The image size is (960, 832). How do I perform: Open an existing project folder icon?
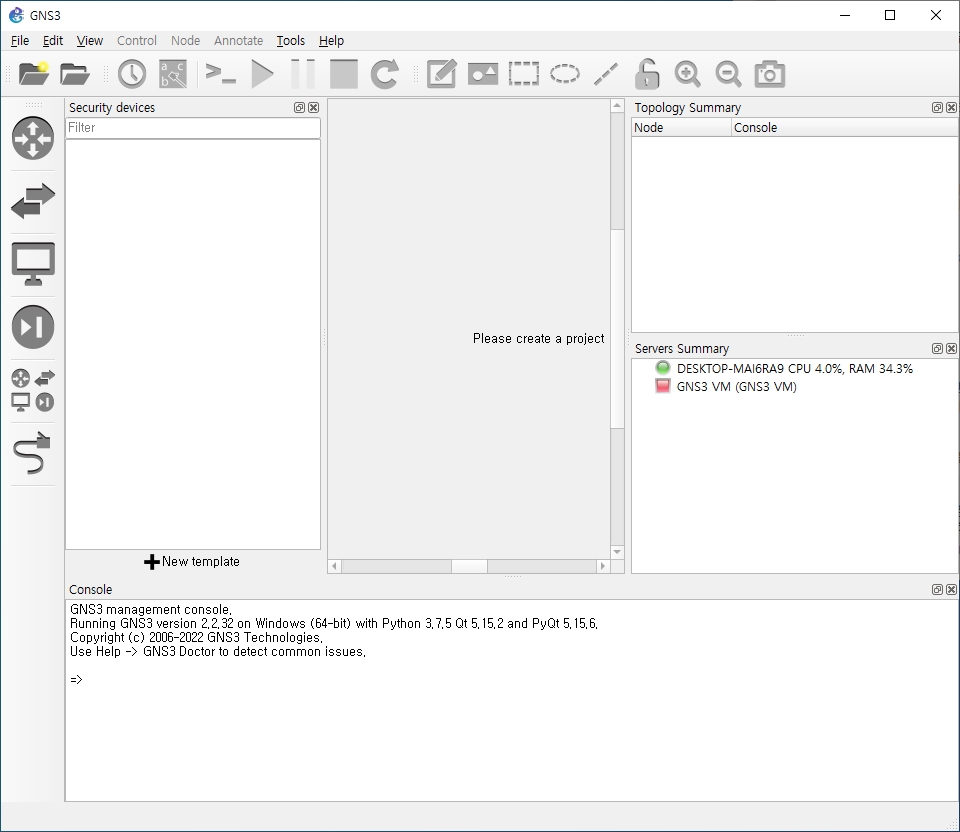click(x=75, y=74)
